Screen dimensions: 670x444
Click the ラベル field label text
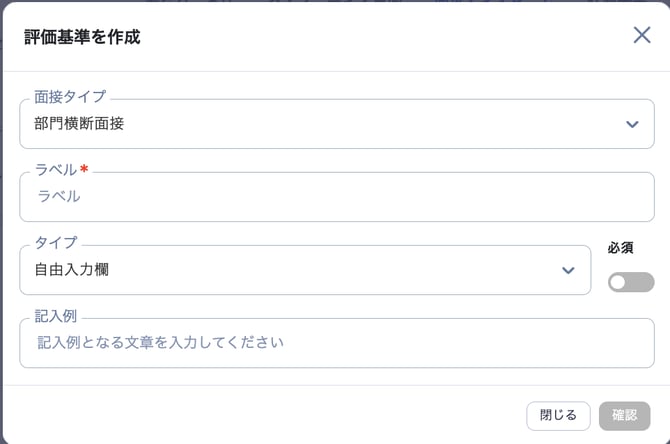(56, 170)
